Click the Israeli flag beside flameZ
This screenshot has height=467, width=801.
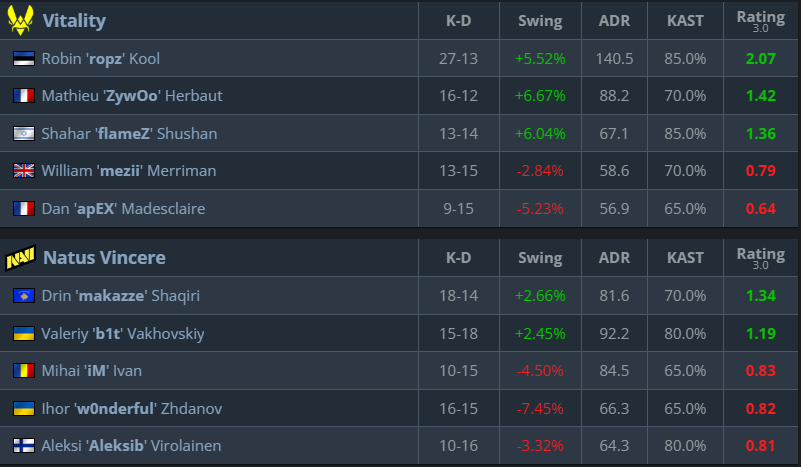tap(23, 134)
